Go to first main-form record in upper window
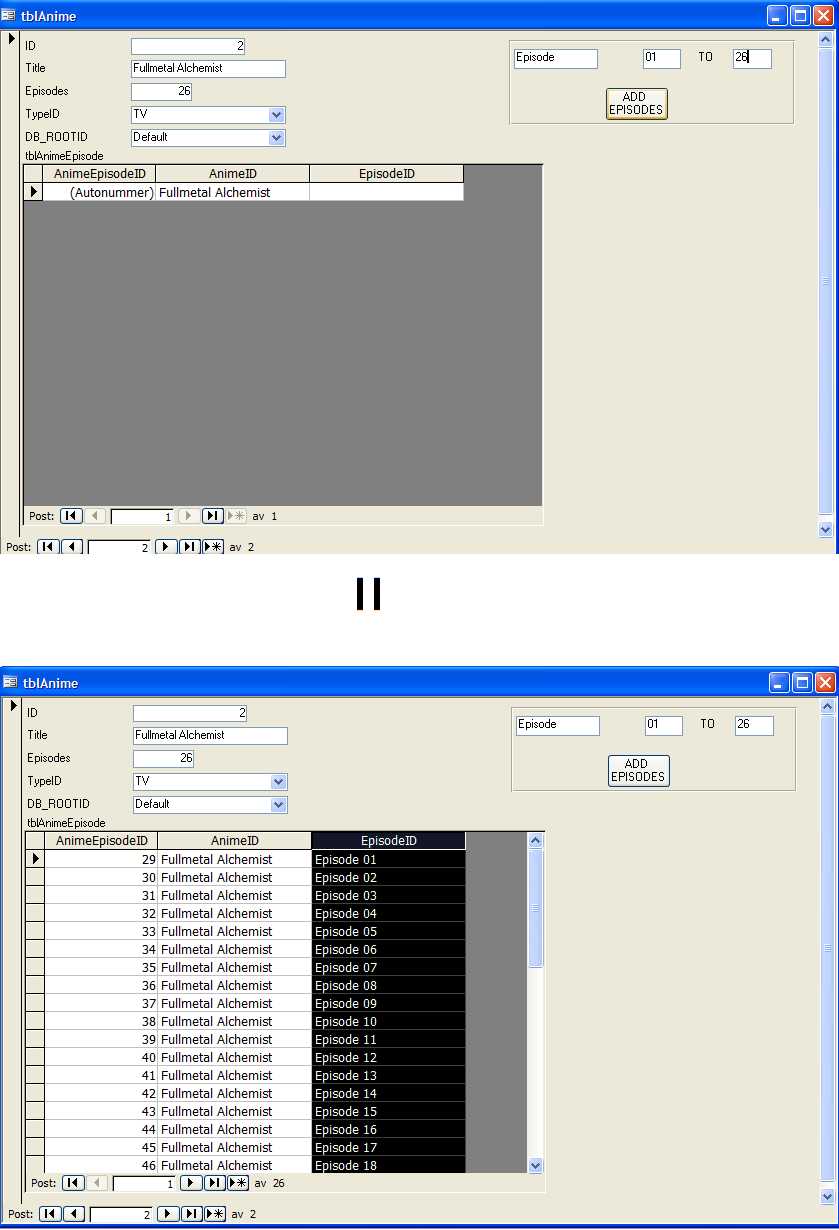Viewport: 839px width, 1230px height. coord(48,547)
